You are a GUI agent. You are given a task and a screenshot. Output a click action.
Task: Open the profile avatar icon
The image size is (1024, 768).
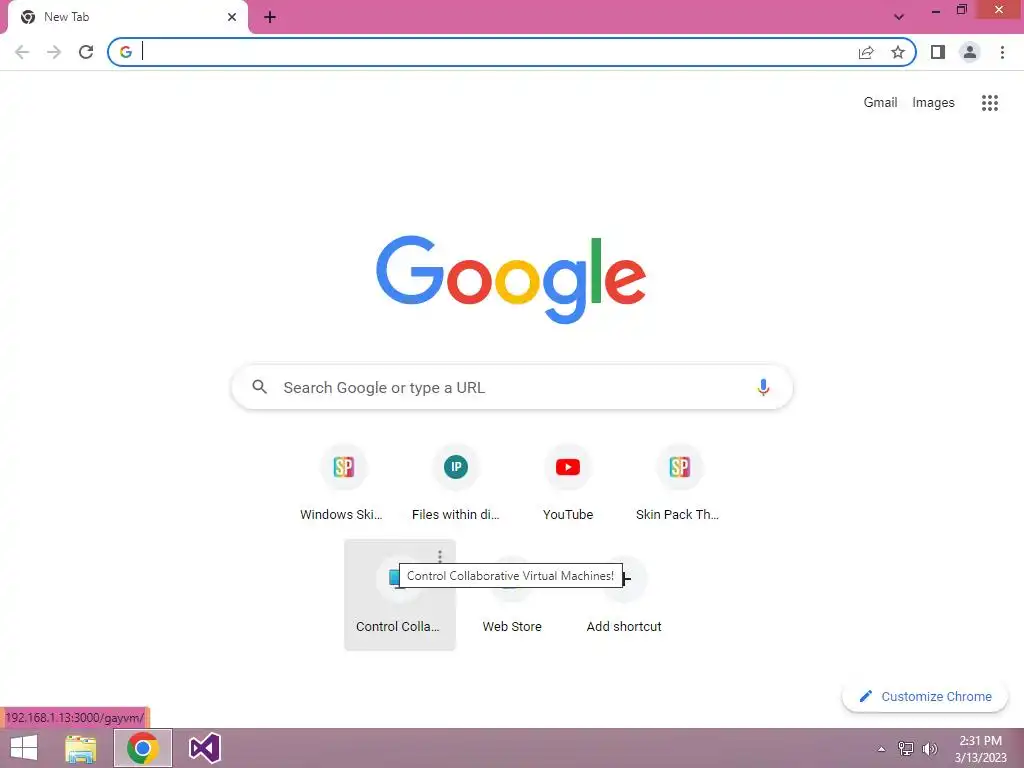coord(970,52)
